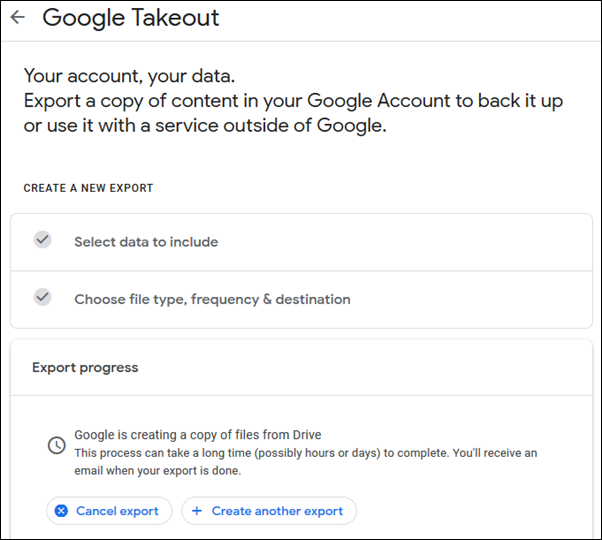Click the blue X icon in Cancel export

[61, 511]
